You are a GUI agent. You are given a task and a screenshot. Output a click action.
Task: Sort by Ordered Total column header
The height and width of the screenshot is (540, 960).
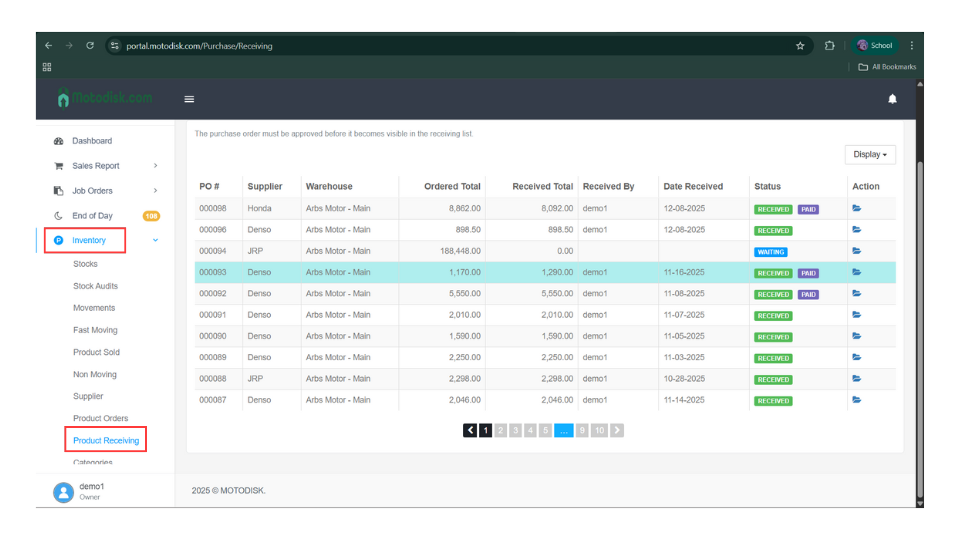click(x=452, y=186)
